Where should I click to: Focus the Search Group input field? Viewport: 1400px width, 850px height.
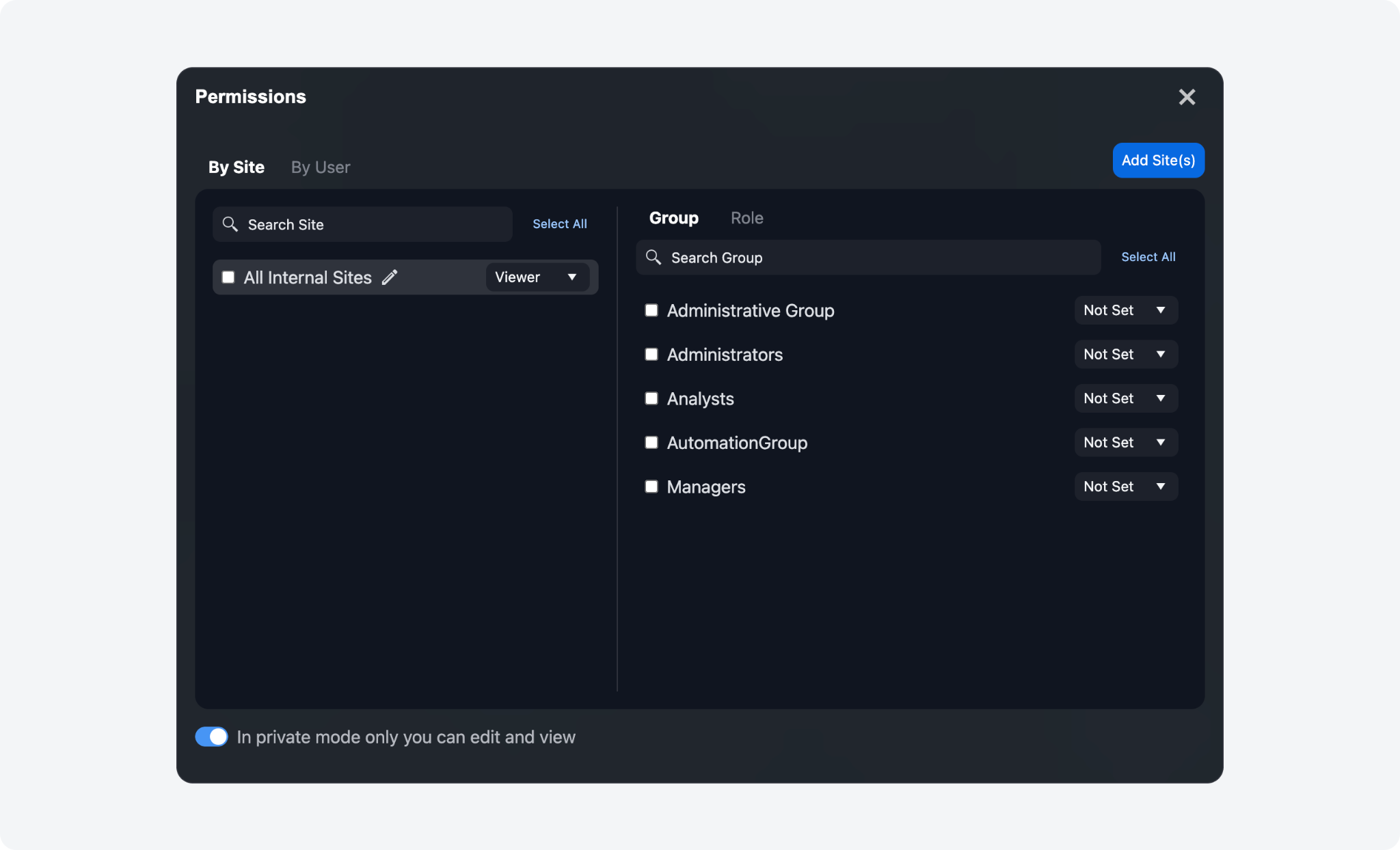click(x=875, y=258)
